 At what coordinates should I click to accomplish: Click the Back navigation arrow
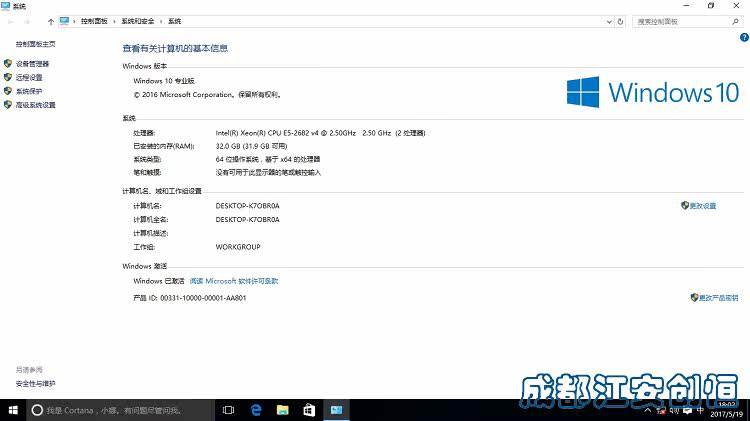11,22
